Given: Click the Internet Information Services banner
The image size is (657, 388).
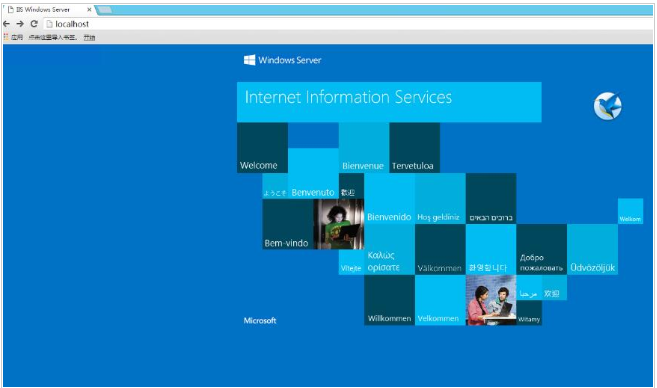Looking at the screenshot, I should (x=389, y=102).
